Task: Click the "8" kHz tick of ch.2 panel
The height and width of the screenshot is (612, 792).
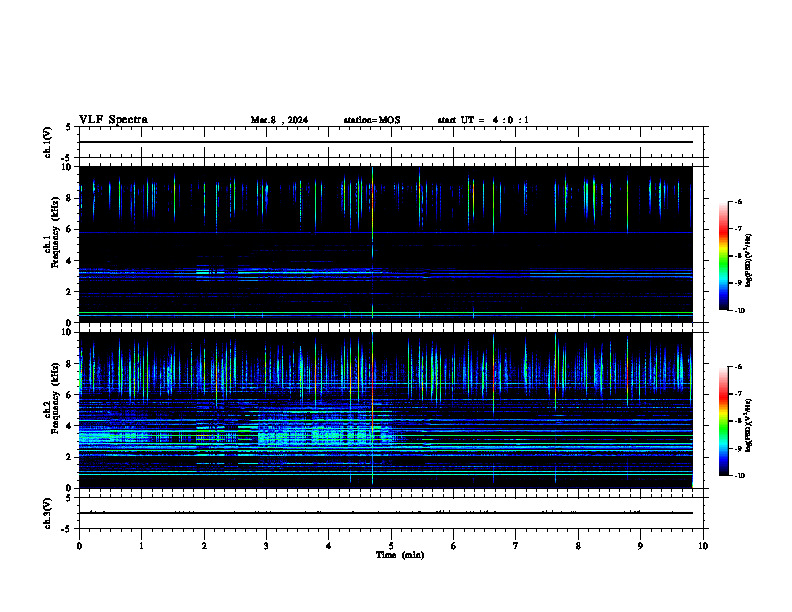Action: (x=70, y=364)
